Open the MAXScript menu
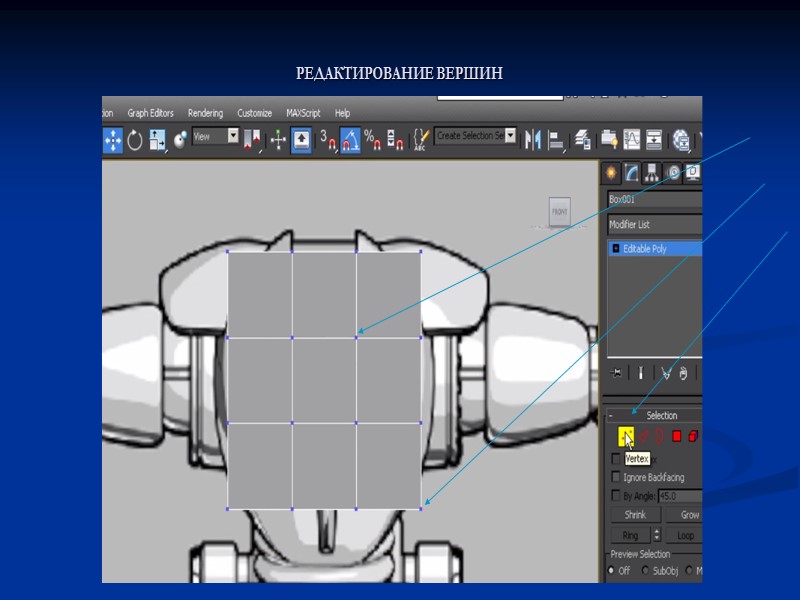Viewport: 800px width, 600px height. coord(303,114)
